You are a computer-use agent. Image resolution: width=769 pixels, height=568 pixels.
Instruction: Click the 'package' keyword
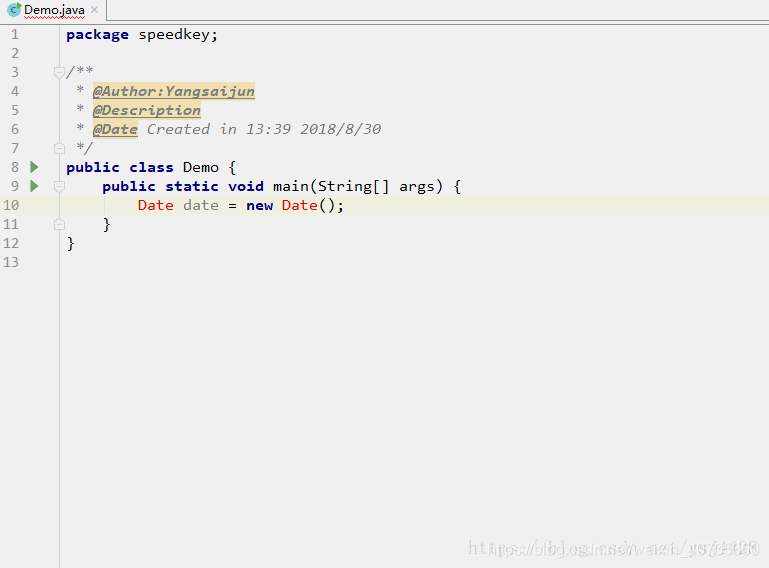pyautogui.click(x=97, y=35)
